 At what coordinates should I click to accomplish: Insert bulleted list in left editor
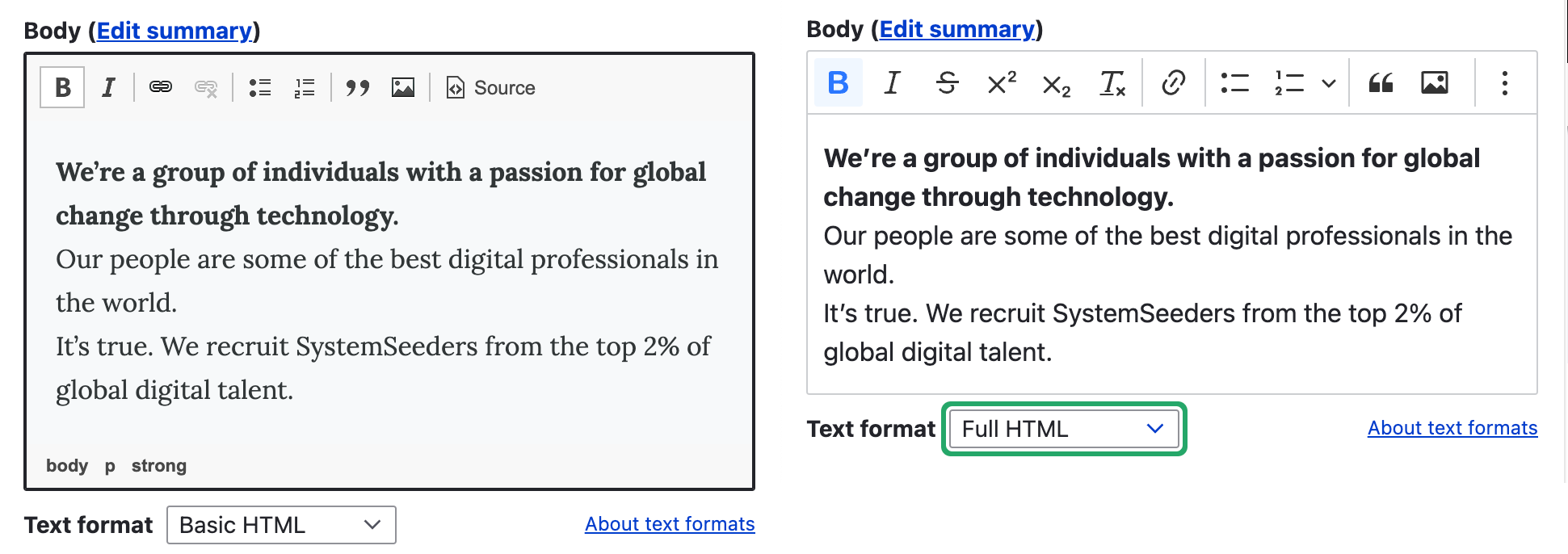259,87
